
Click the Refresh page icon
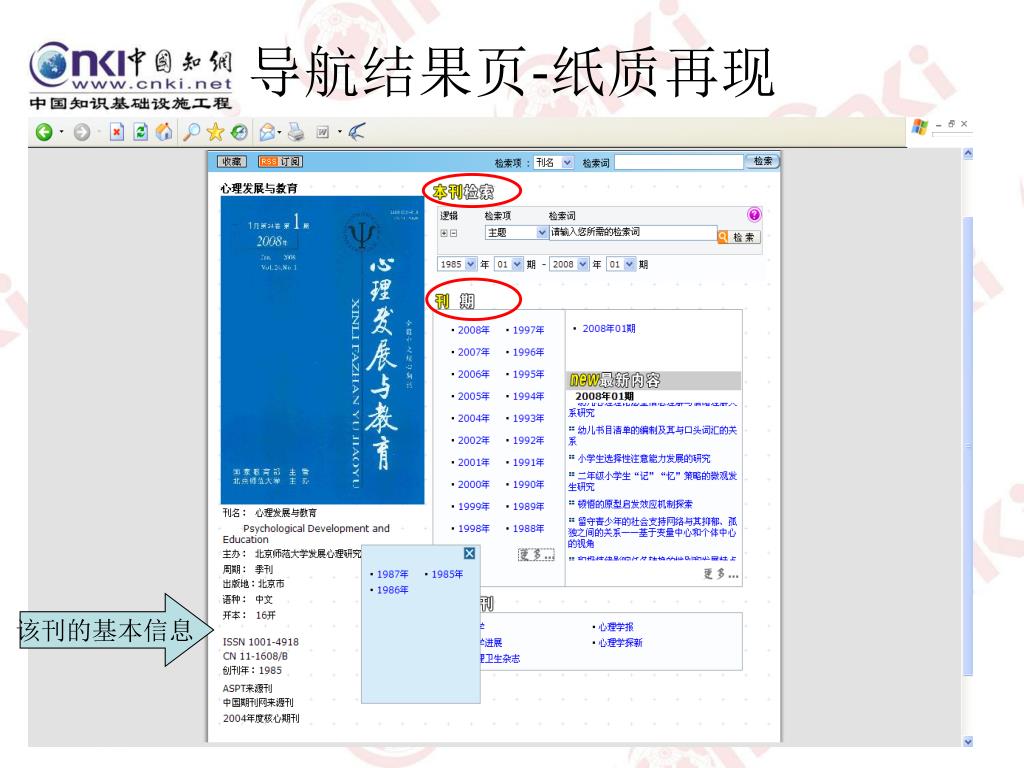pyautogui.click(x=140, y=133)
